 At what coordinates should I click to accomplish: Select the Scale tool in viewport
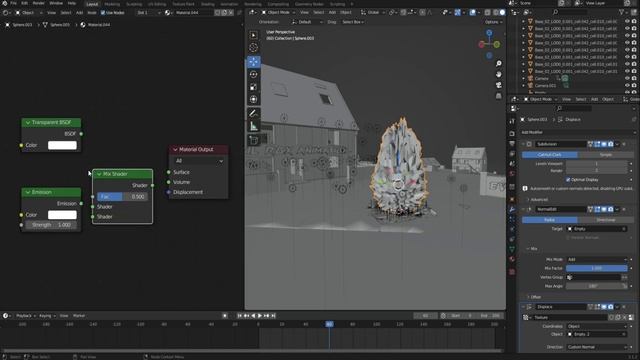tap(253, 87)
